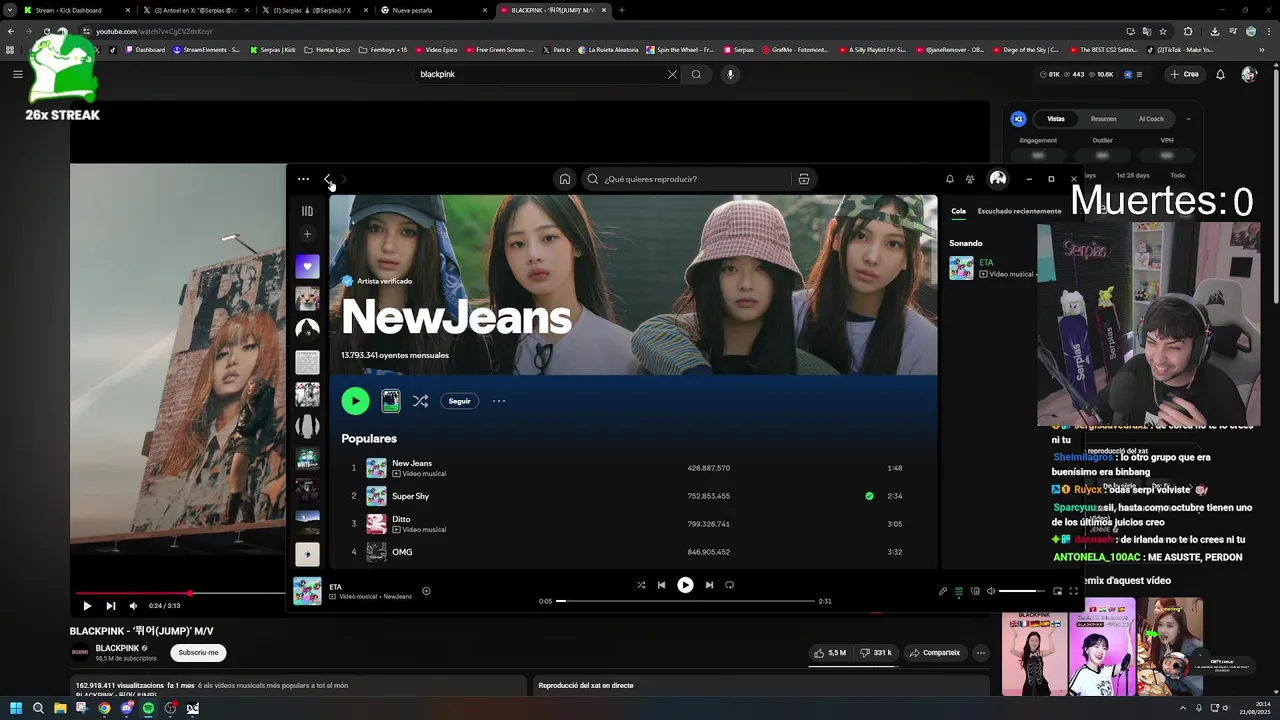Switch to Escuchado recientemente tab
The width and height of the screenshot is (1280, 720).
coord(1019,211)
